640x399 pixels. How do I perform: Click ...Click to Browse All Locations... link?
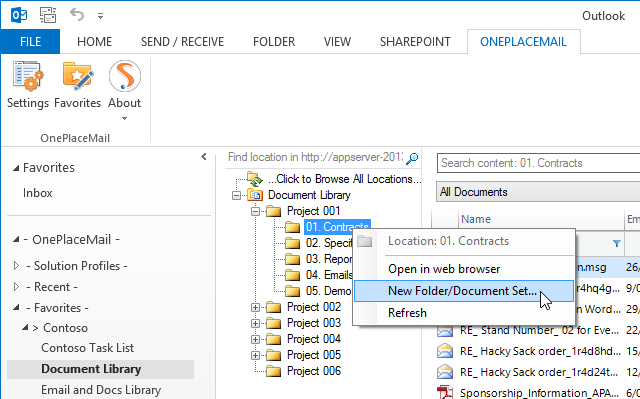click(x=344, y=179)
